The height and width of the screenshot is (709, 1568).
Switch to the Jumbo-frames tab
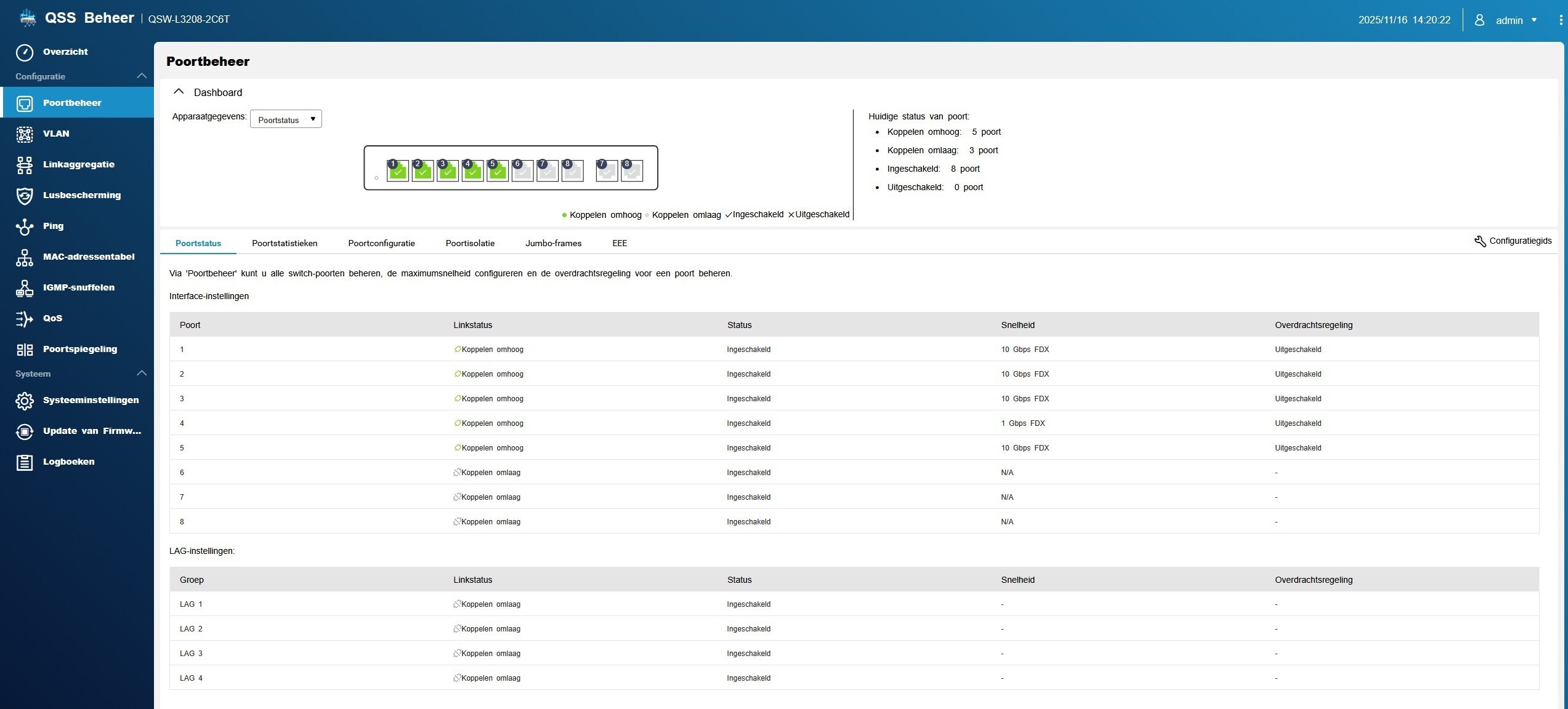tap(553, 243)
